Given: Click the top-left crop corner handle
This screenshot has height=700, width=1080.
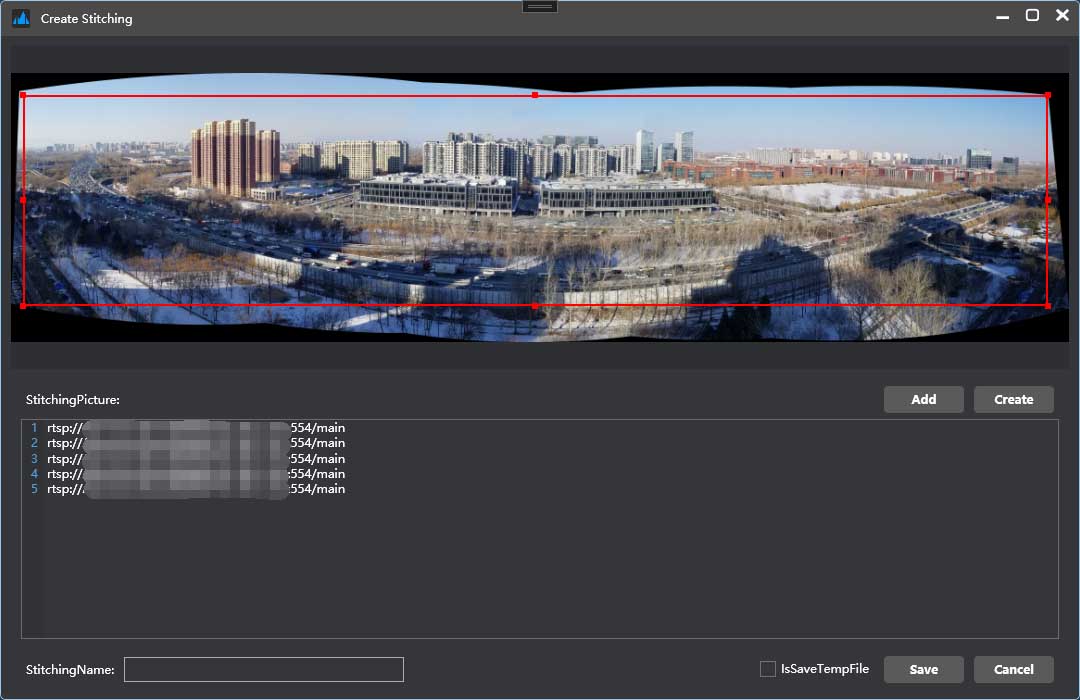Looking at the screenshot, I should click(23, 95).
